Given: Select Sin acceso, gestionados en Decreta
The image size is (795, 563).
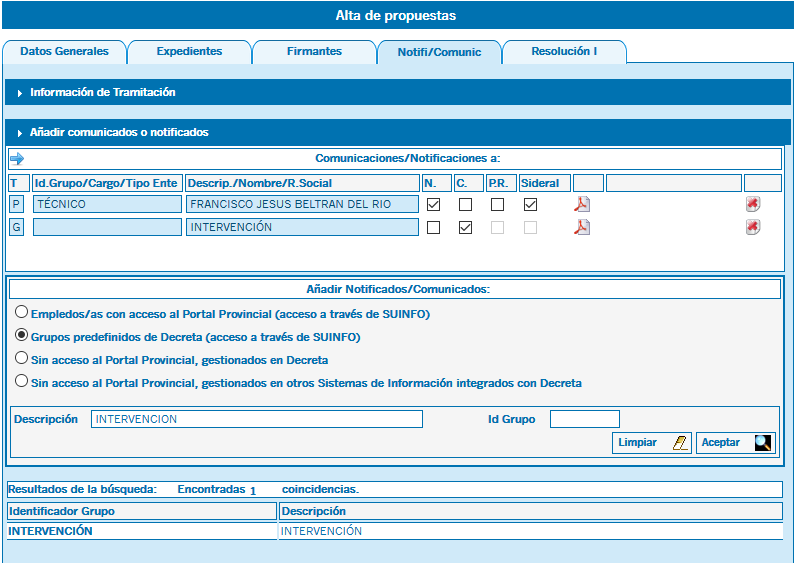Looking at the screenshot, I should tap(21, 358).
